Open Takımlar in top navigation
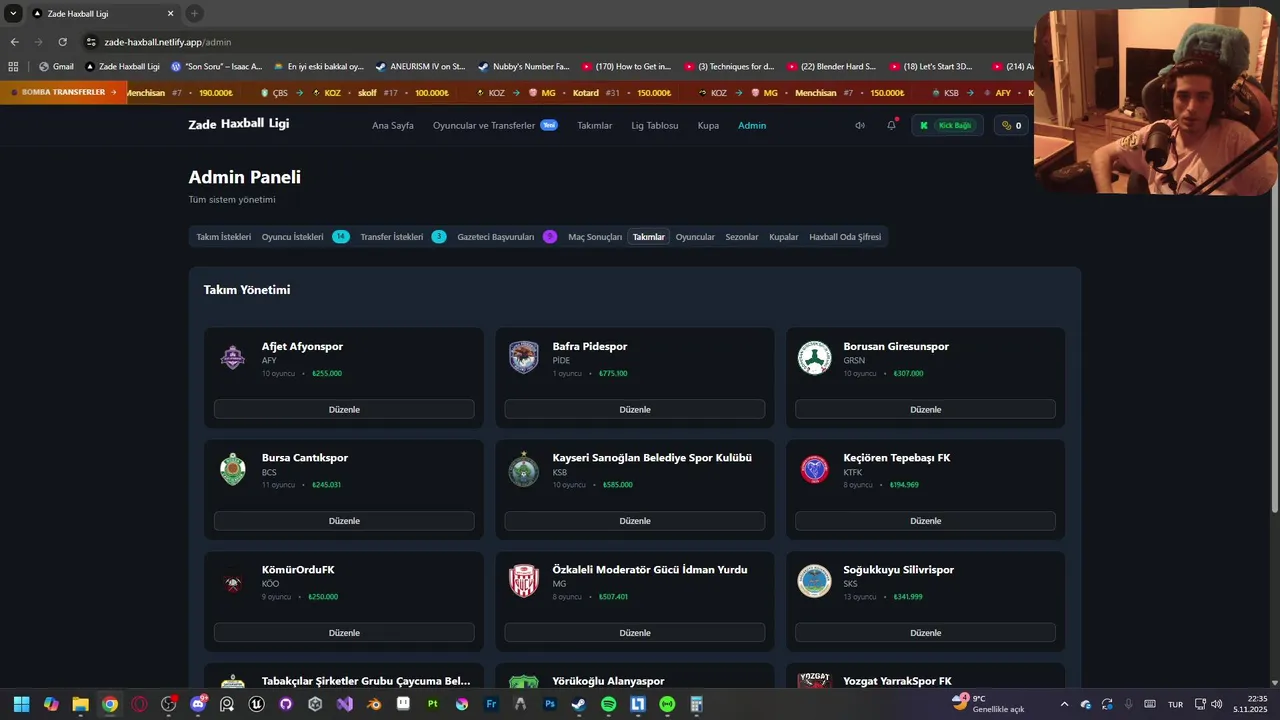The image size is (1280, 720). point(595,126)
